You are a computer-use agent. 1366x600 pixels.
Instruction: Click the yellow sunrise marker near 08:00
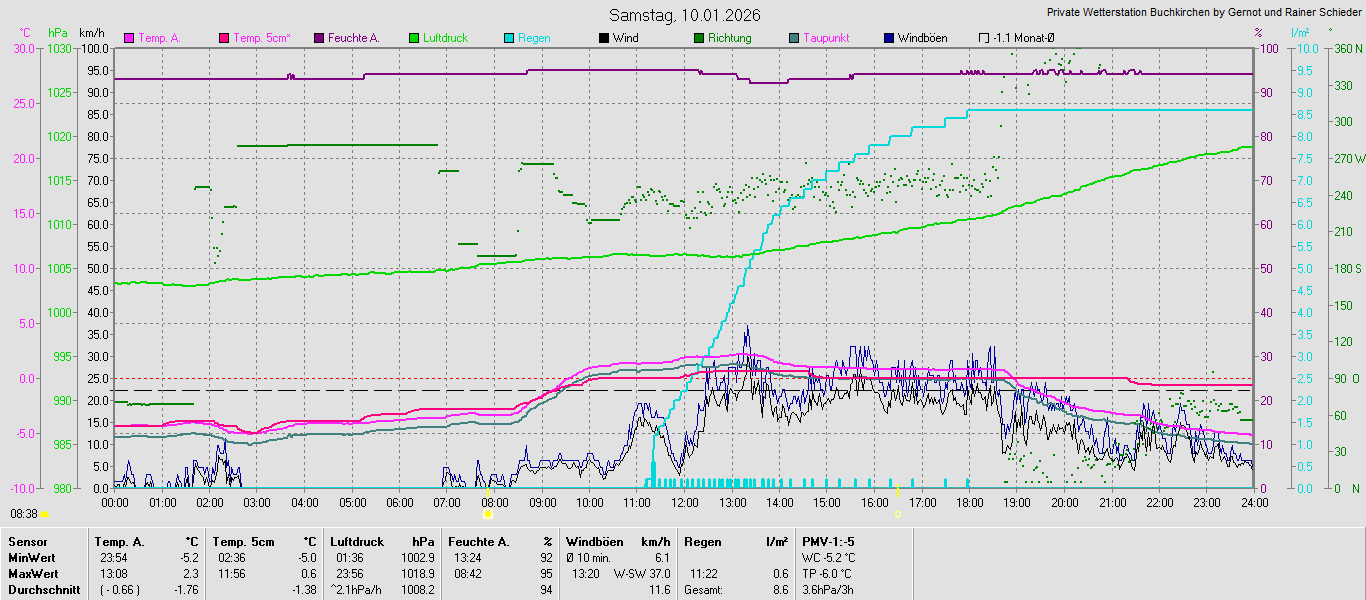coord(488,514)
